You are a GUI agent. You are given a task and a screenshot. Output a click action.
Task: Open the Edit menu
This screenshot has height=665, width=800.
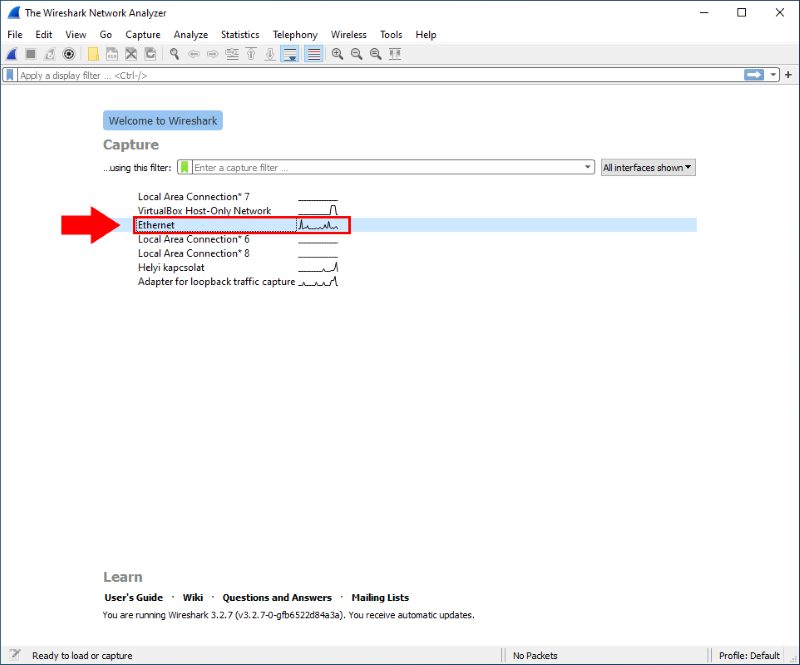[44, 35]
